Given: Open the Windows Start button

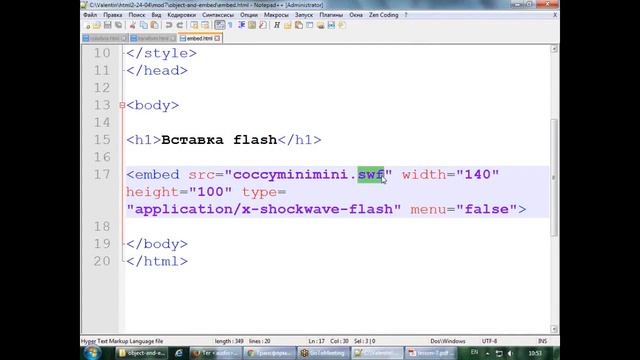Looking at the screenshot, I should click(92, 353).
